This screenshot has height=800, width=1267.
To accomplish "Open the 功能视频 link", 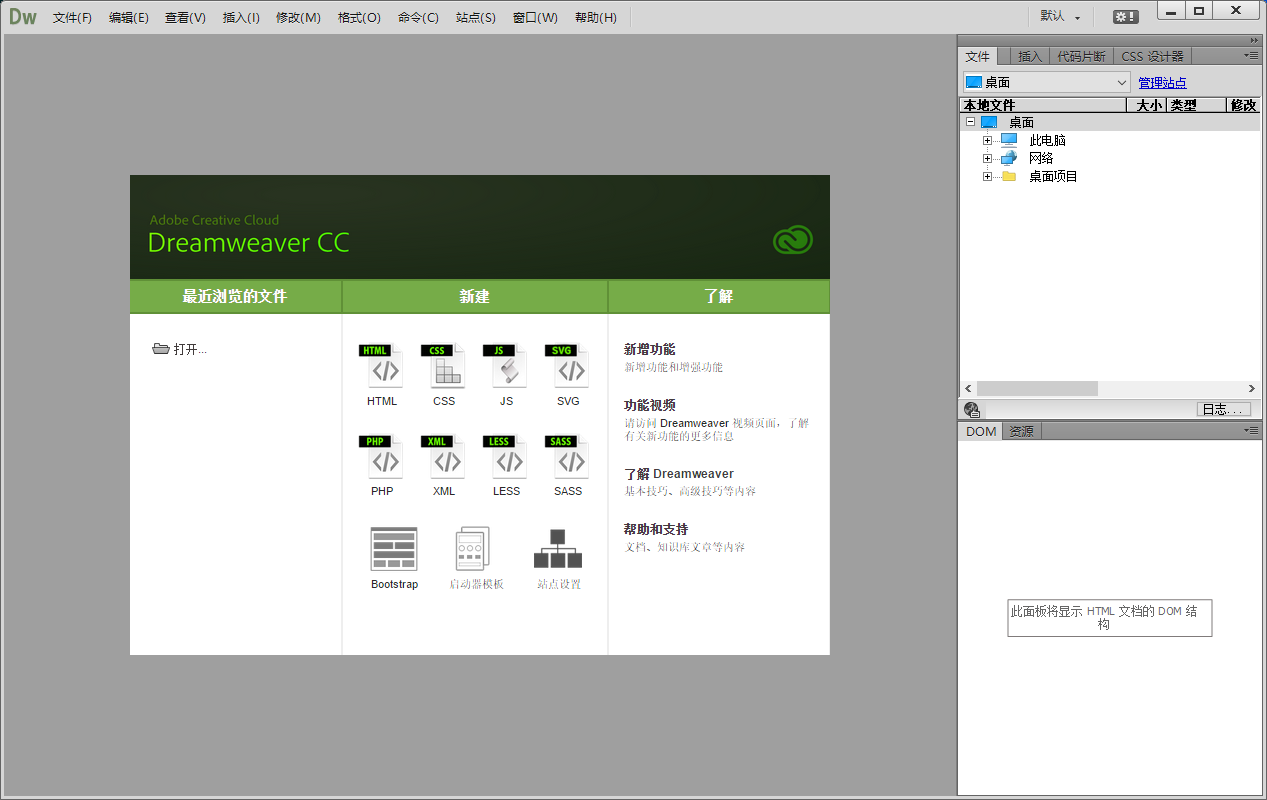I will (x=650, y=405).
